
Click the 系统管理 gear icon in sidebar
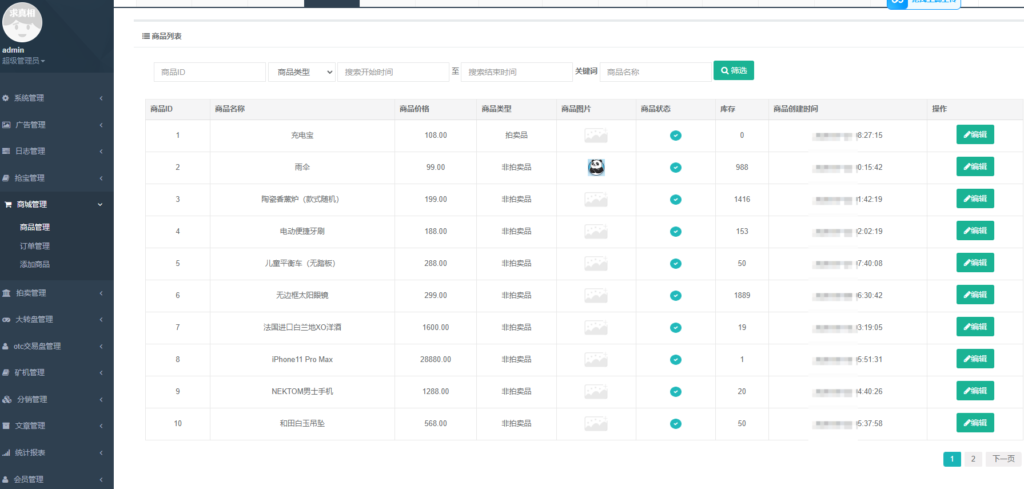tap(6, 98)
